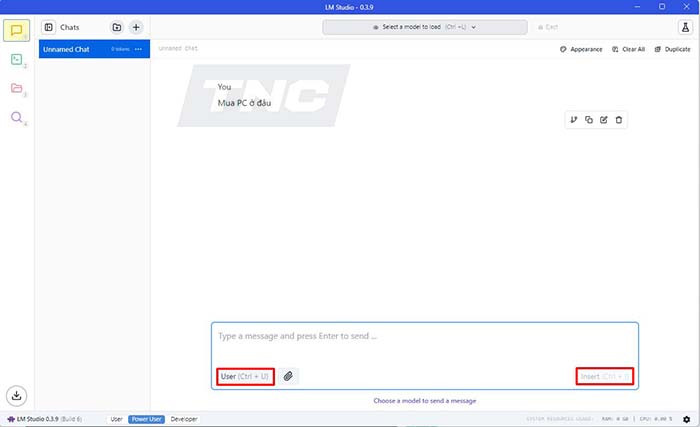
Task: Start a new chat with plus icon
Action: [136, 27]
